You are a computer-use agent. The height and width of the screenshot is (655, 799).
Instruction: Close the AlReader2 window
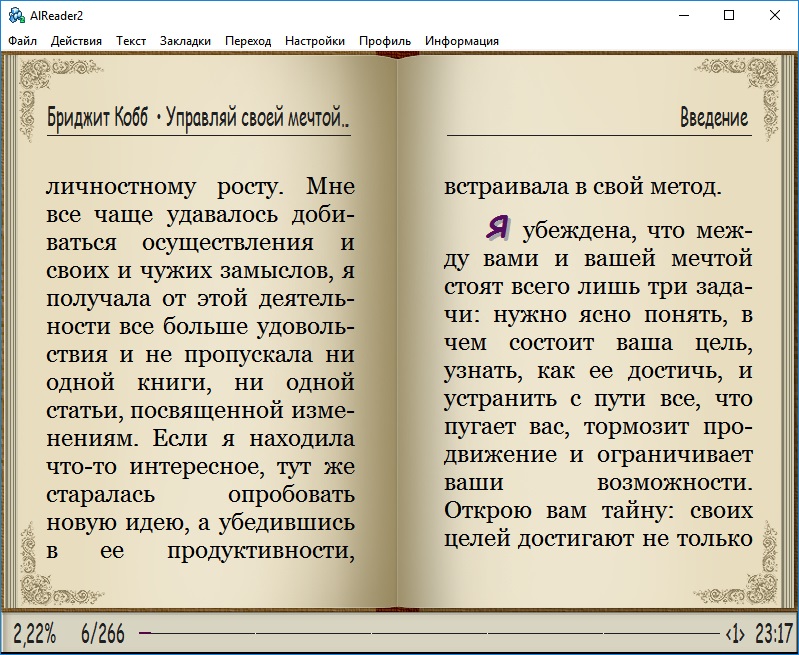(x=775, y=15)
